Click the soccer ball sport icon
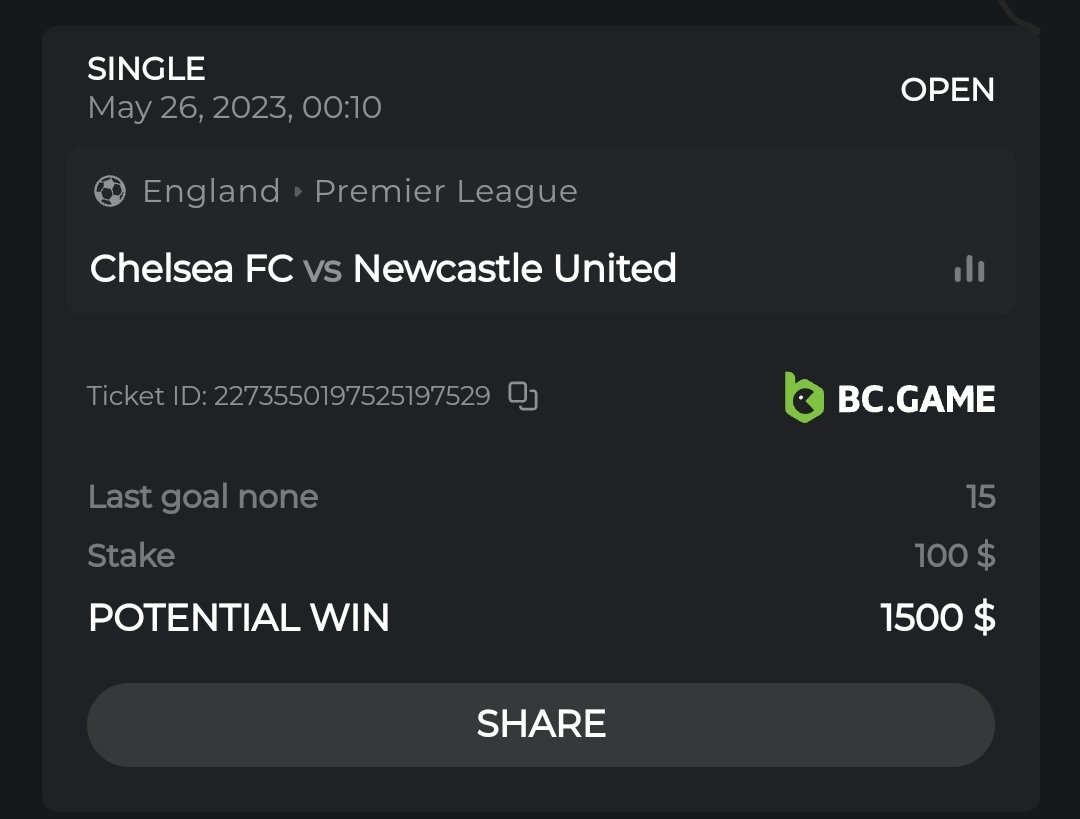The image size is (1080, 819). (109, 191)
